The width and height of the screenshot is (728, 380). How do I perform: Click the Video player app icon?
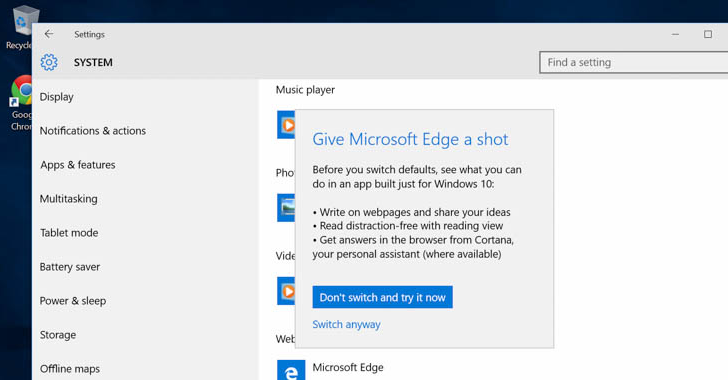286,291
